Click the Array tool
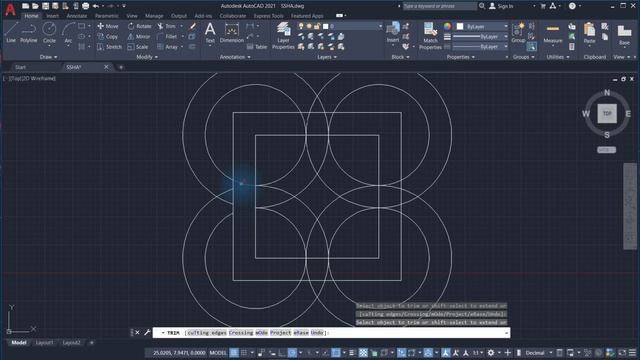 [168, 47]
